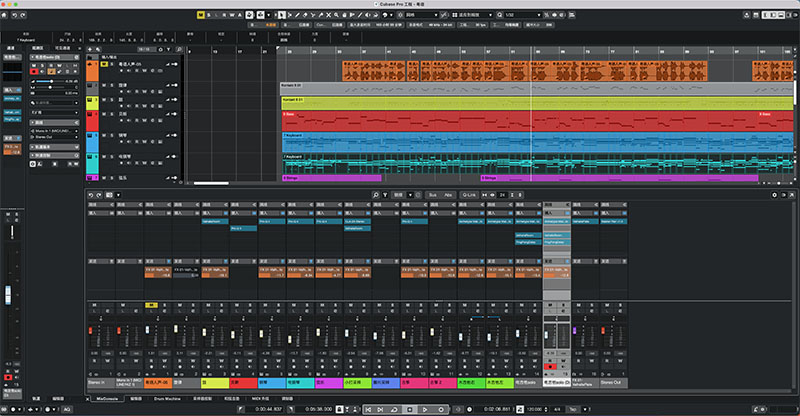
Task: Open the sampler control tab after Drum Machine
Action: 202,399
